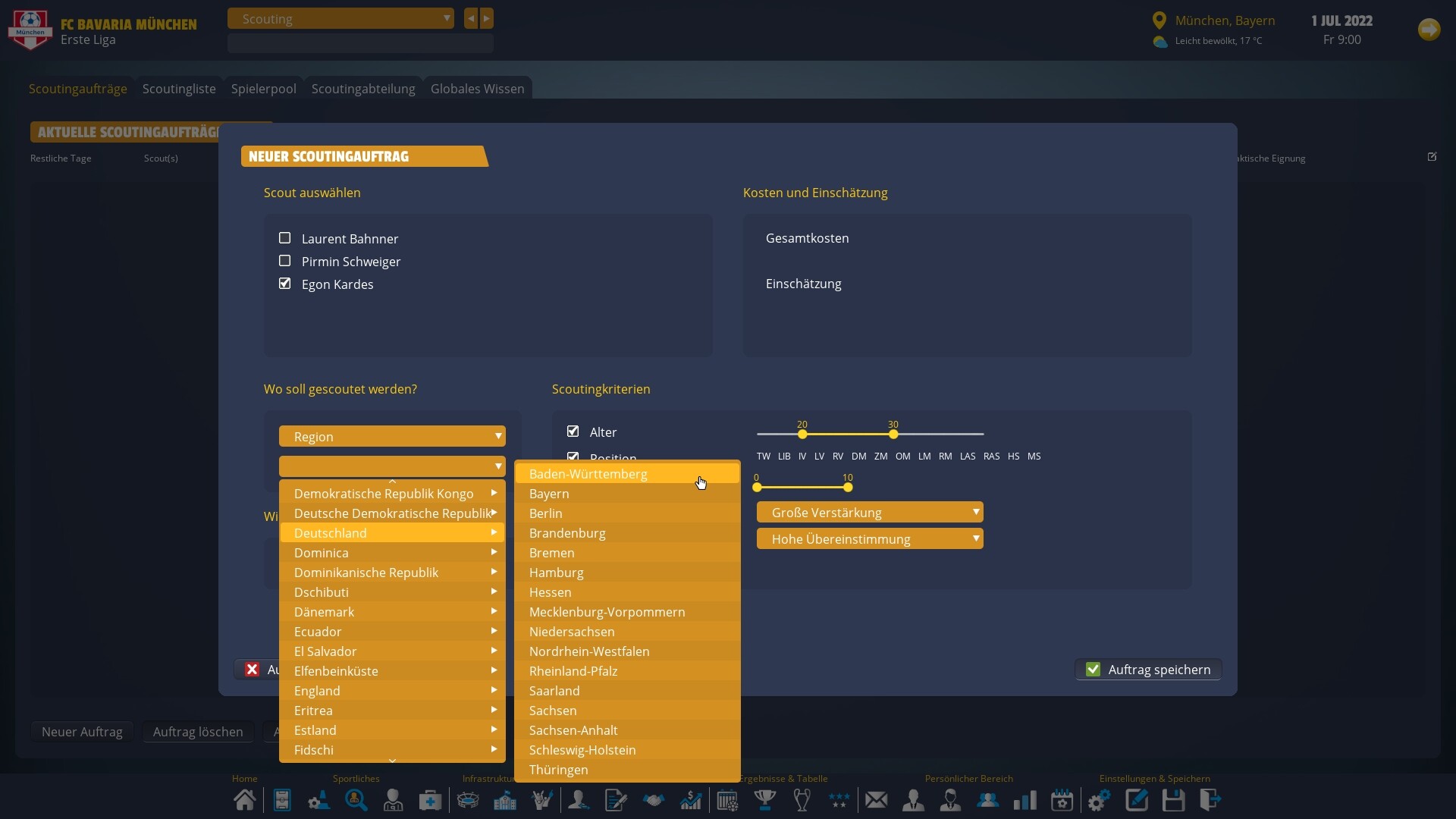The height and width of the screenshot is (819, 1456).
Task: Open the trophy competitions icon
Action: point(765,800)
